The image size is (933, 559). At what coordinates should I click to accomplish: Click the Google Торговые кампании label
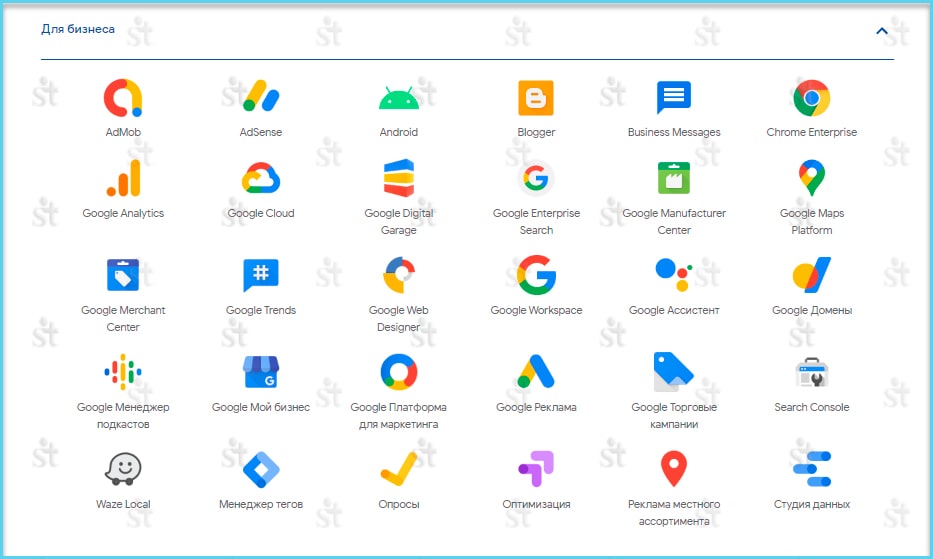click(674, 416)
